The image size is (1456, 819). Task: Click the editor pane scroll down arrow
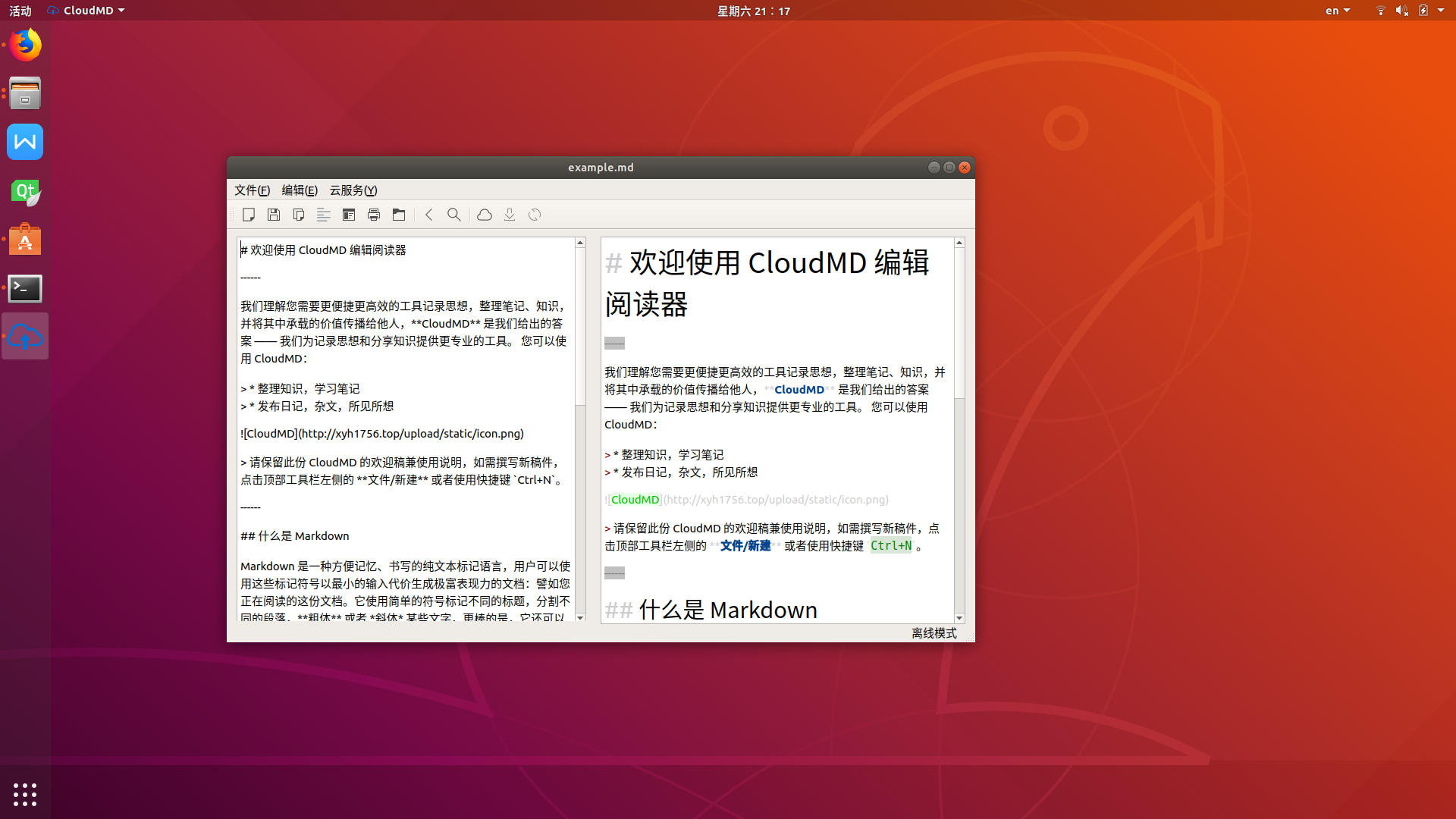click(x=580, y=618)
